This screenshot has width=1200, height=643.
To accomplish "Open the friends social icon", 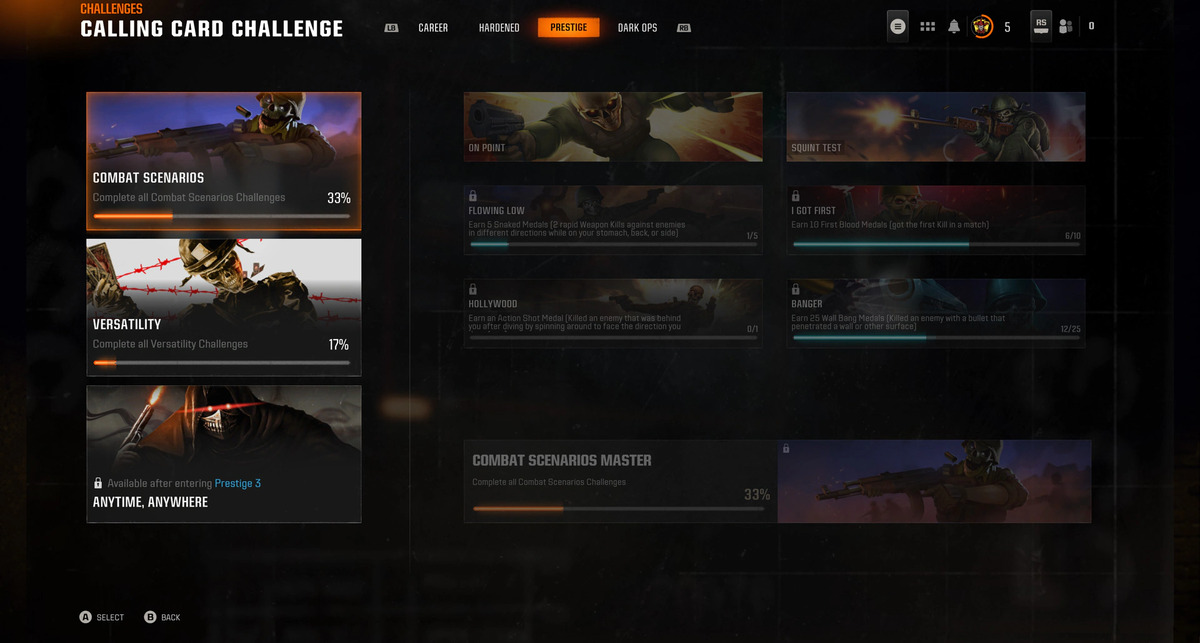I will 1066,27.
